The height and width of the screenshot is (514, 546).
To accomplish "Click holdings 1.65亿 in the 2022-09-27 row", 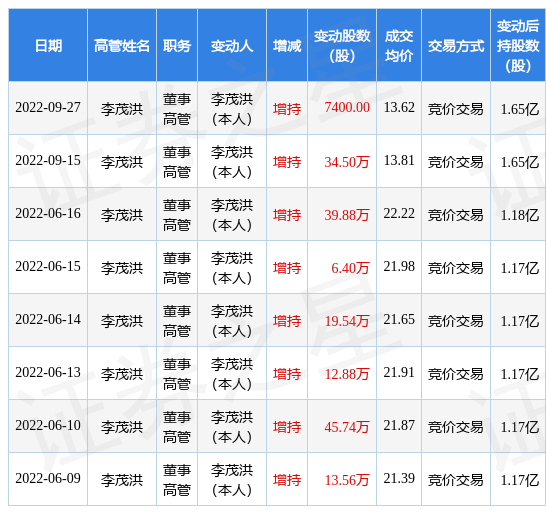I will pos(520,109).
